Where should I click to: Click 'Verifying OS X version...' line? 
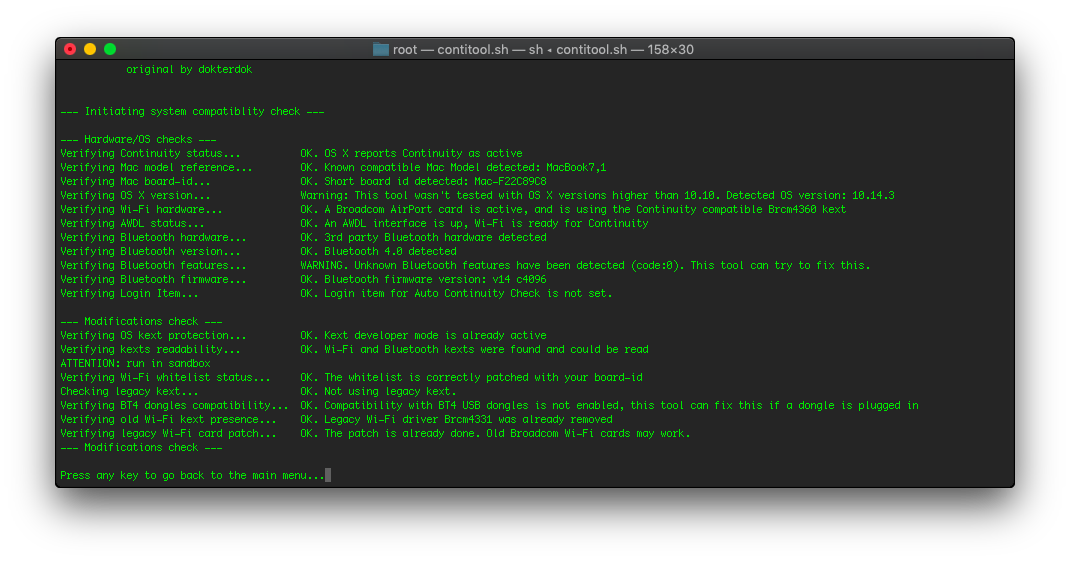[135, 195]
